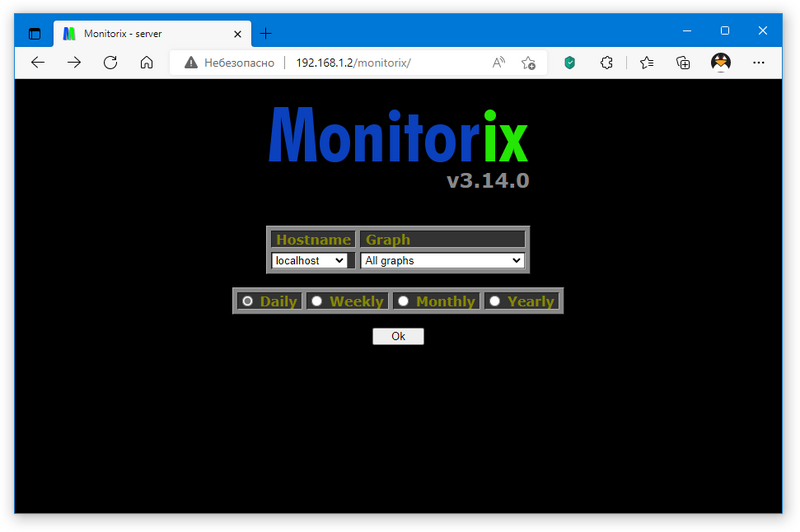Screen dimensions: 800x532
Task: Open the Favorites list icon
Action: coord(646,63)
